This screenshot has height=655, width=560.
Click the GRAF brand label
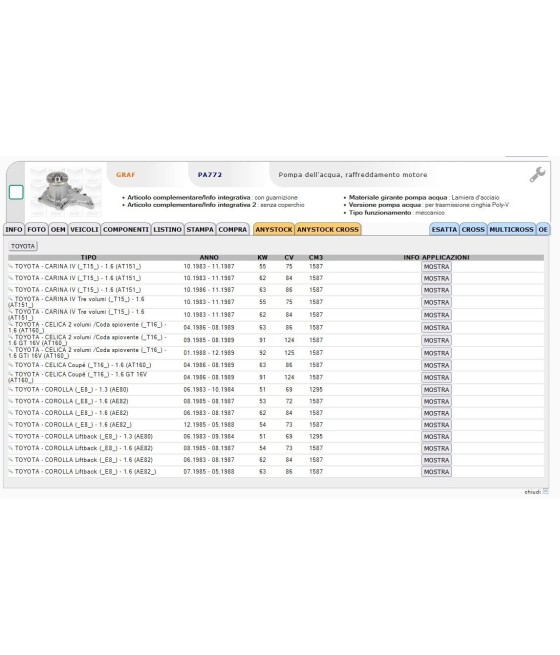(x=126, y=175)
